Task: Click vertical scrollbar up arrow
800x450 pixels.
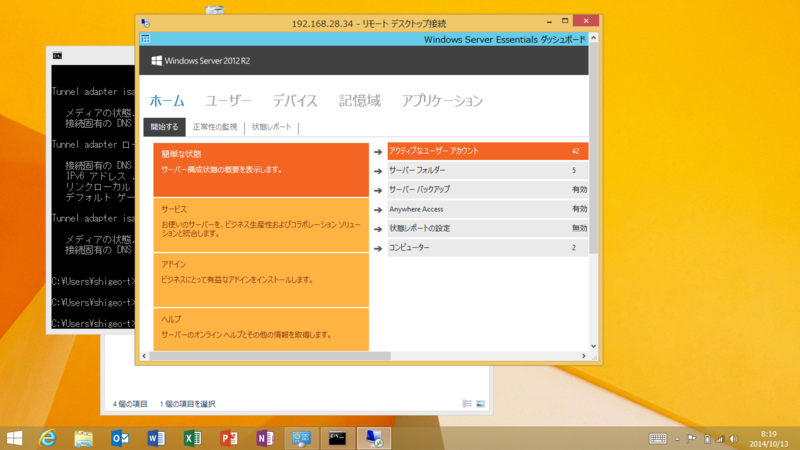Action: tap(593, 38)
